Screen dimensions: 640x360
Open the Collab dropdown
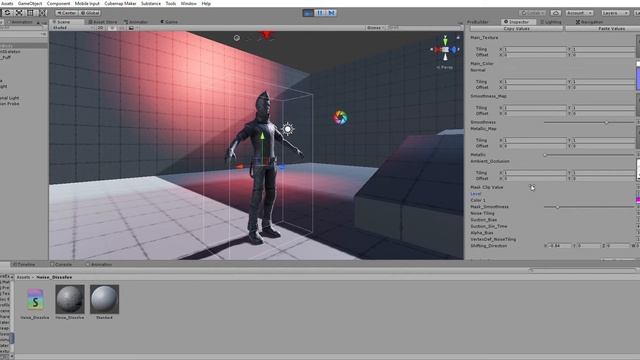[x=533, y=13]
